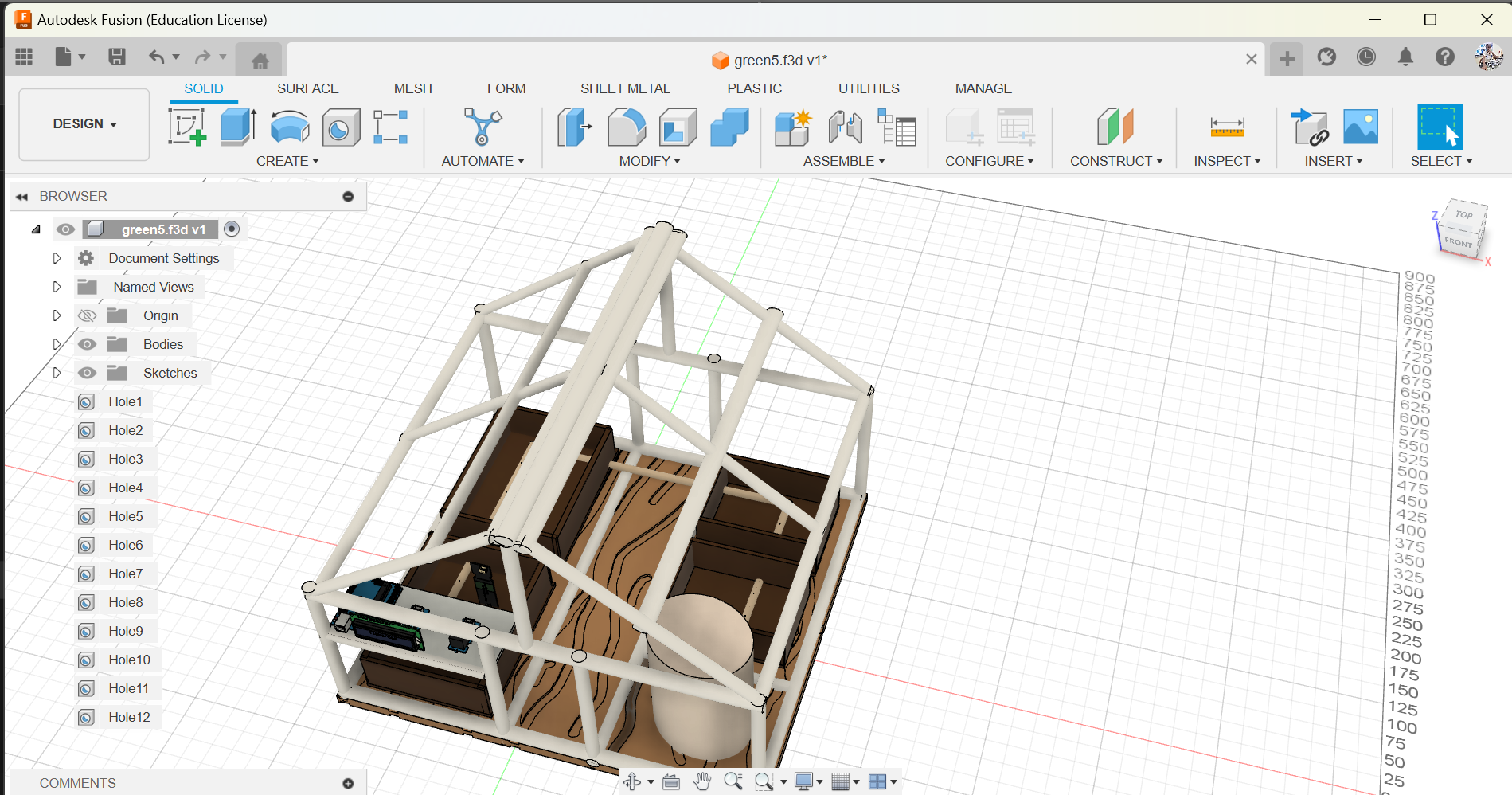Expand the Named Views folder

[x=57, y=287]
